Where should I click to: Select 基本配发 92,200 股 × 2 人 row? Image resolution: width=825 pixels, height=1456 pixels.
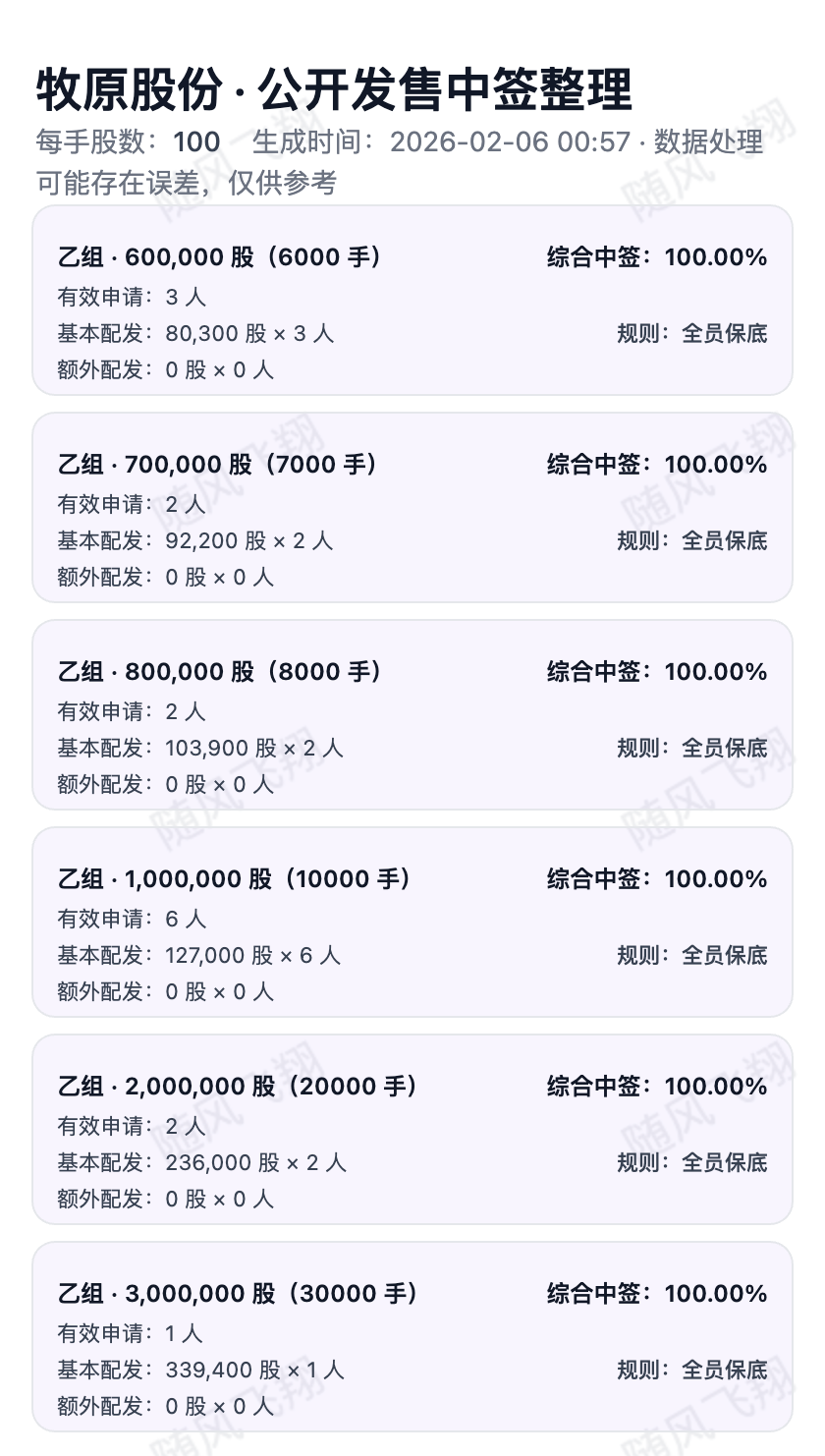click(x=195, y=541)
